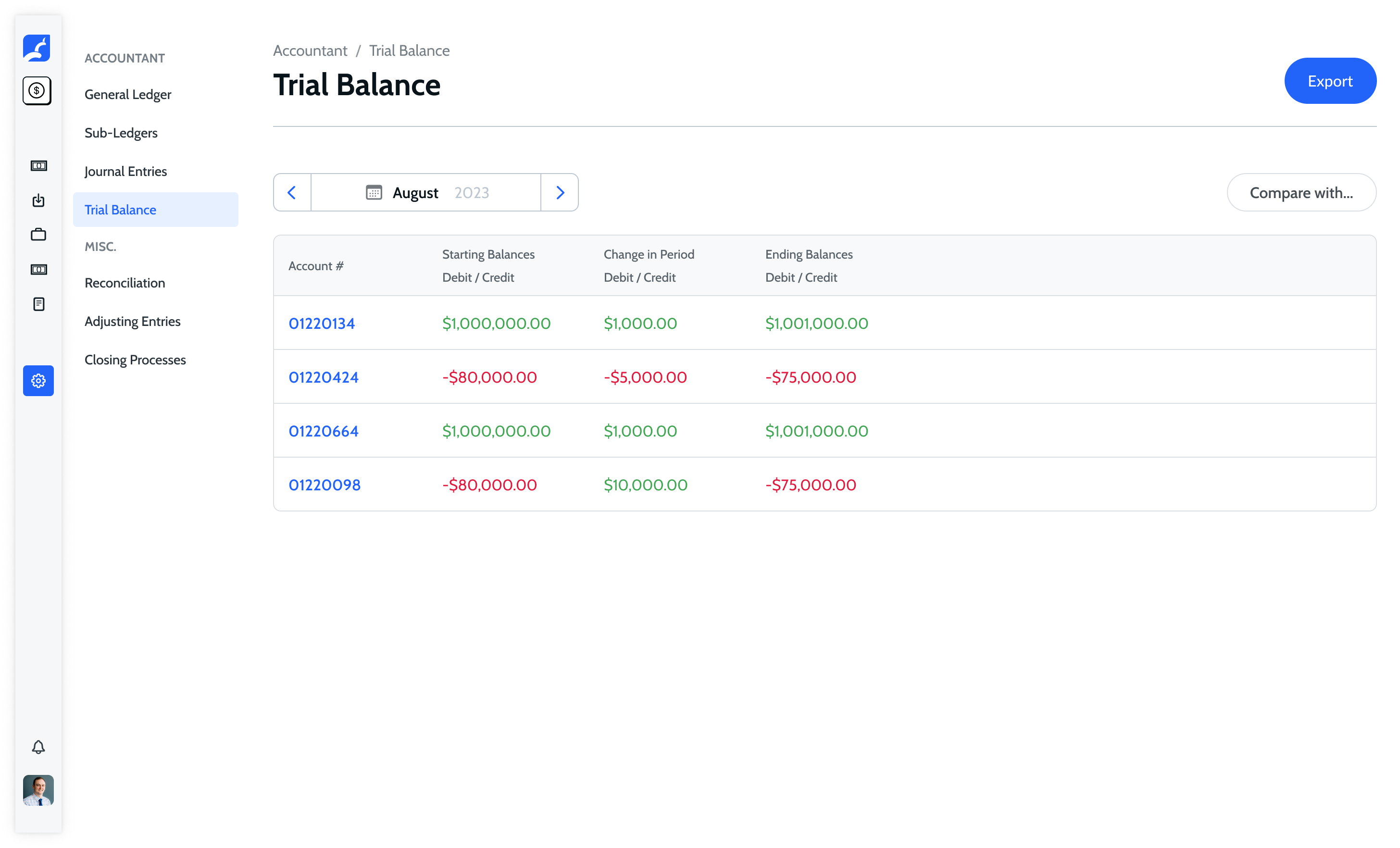Image resolution: width=1400 pixels, height=848 pixels.
Task: Open the briefcase icon in sidebar
Action: click(38, 235)
